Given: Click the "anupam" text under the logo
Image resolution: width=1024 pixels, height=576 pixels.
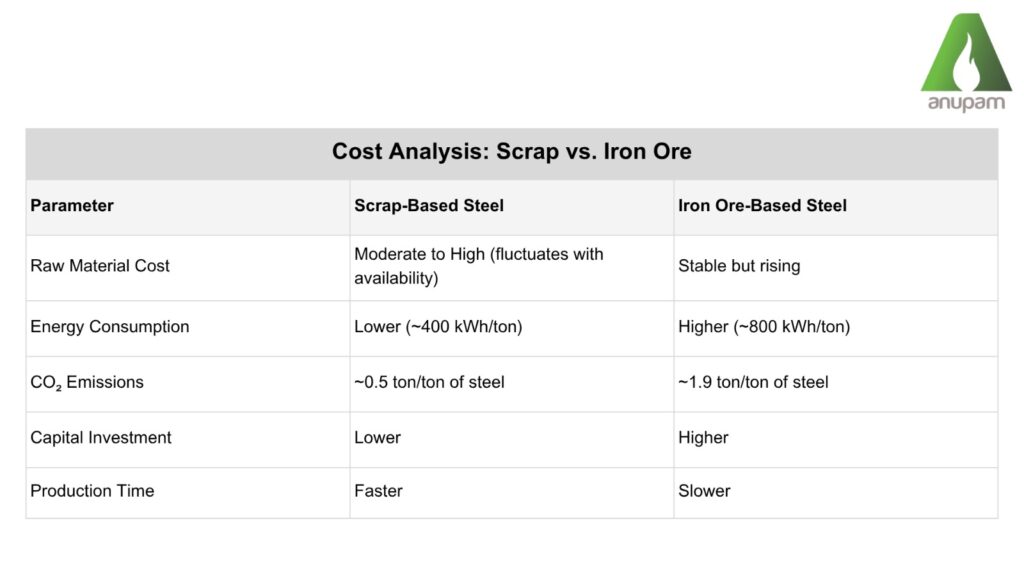Looking at the screenshot, I should [x=966, y=104].
